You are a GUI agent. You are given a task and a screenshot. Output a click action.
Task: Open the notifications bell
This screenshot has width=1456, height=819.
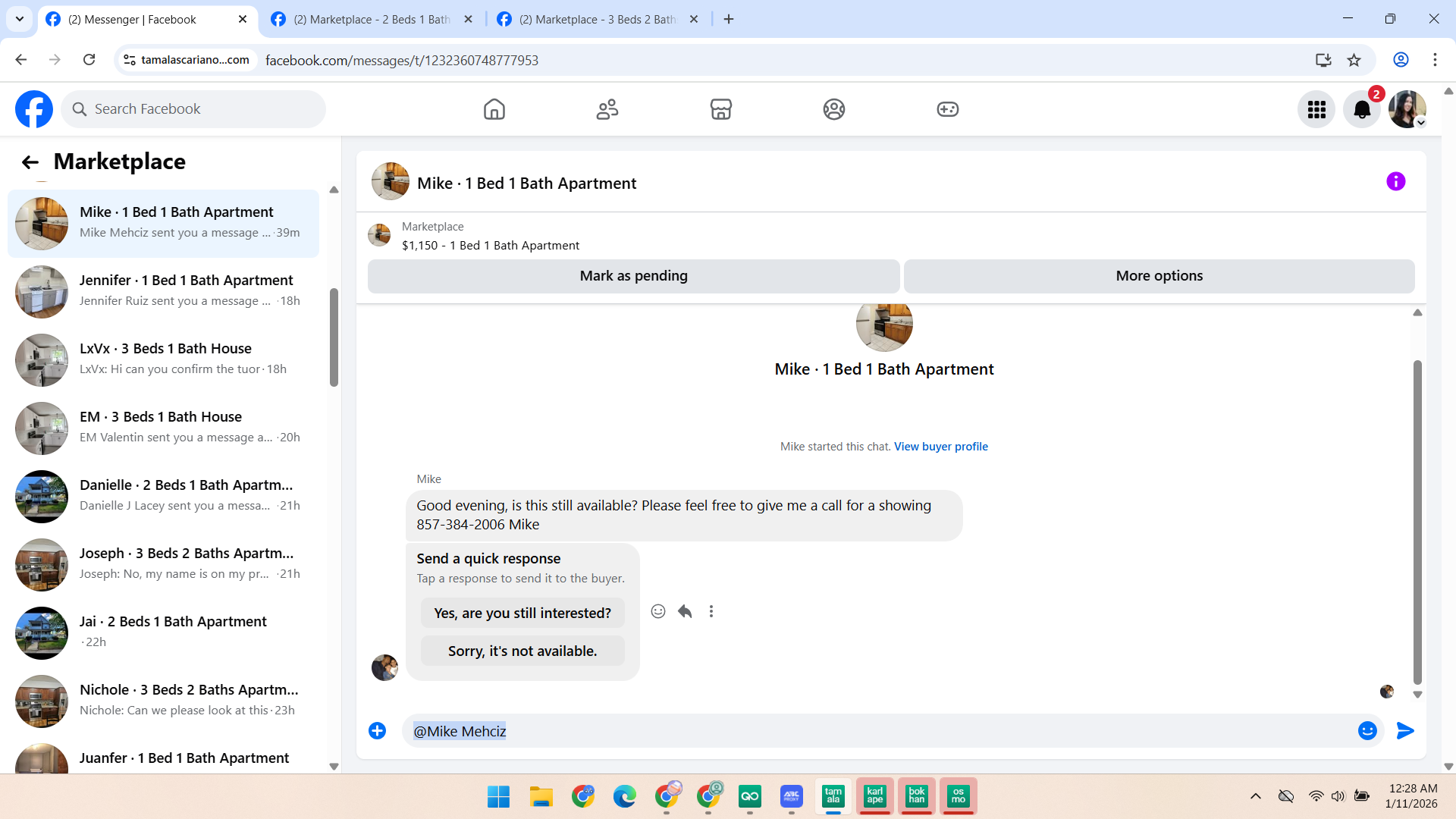[x=1362, y=110]
